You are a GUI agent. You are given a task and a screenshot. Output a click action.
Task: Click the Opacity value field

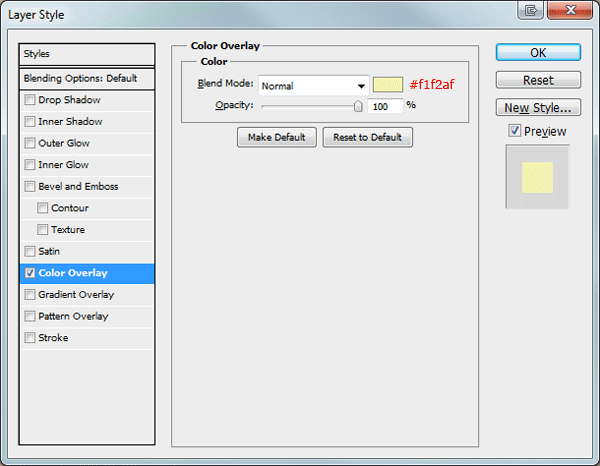point(385,106)
